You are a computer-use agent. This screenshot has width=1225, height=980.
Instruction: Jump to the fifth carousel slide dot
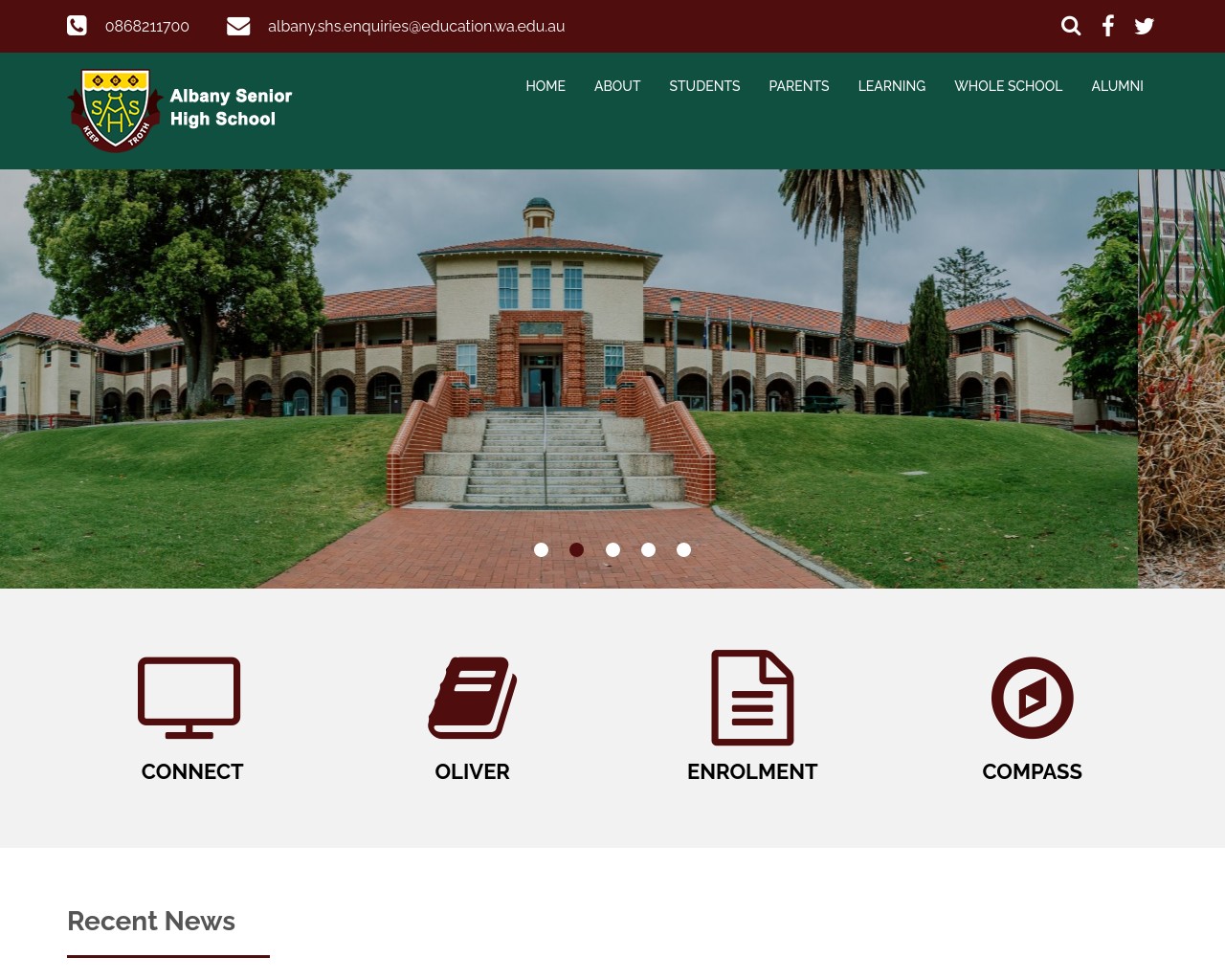tap(683, 549)
